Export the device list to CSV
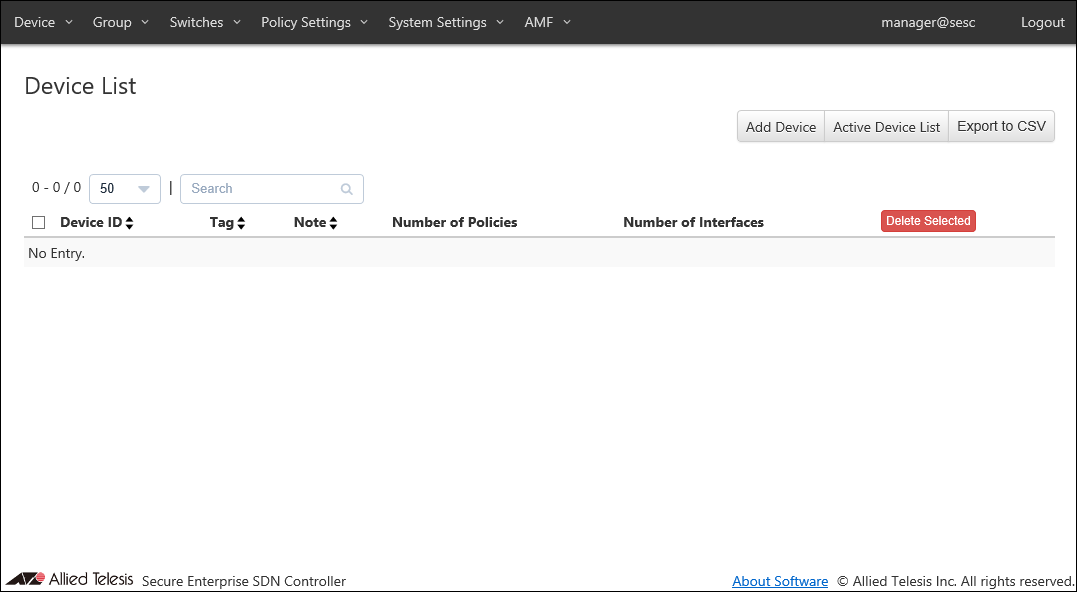 tap(1001, 127)
